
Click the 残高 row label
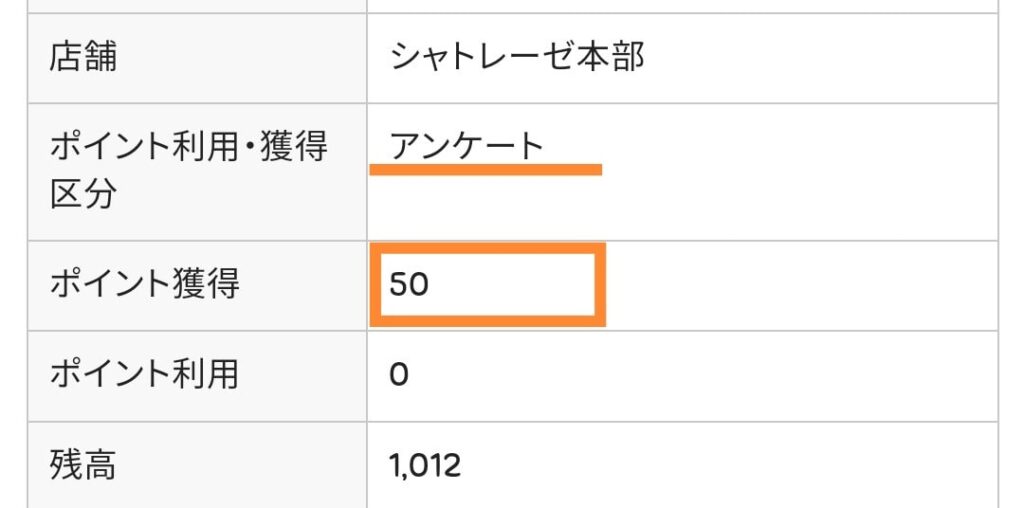point(83,464)
